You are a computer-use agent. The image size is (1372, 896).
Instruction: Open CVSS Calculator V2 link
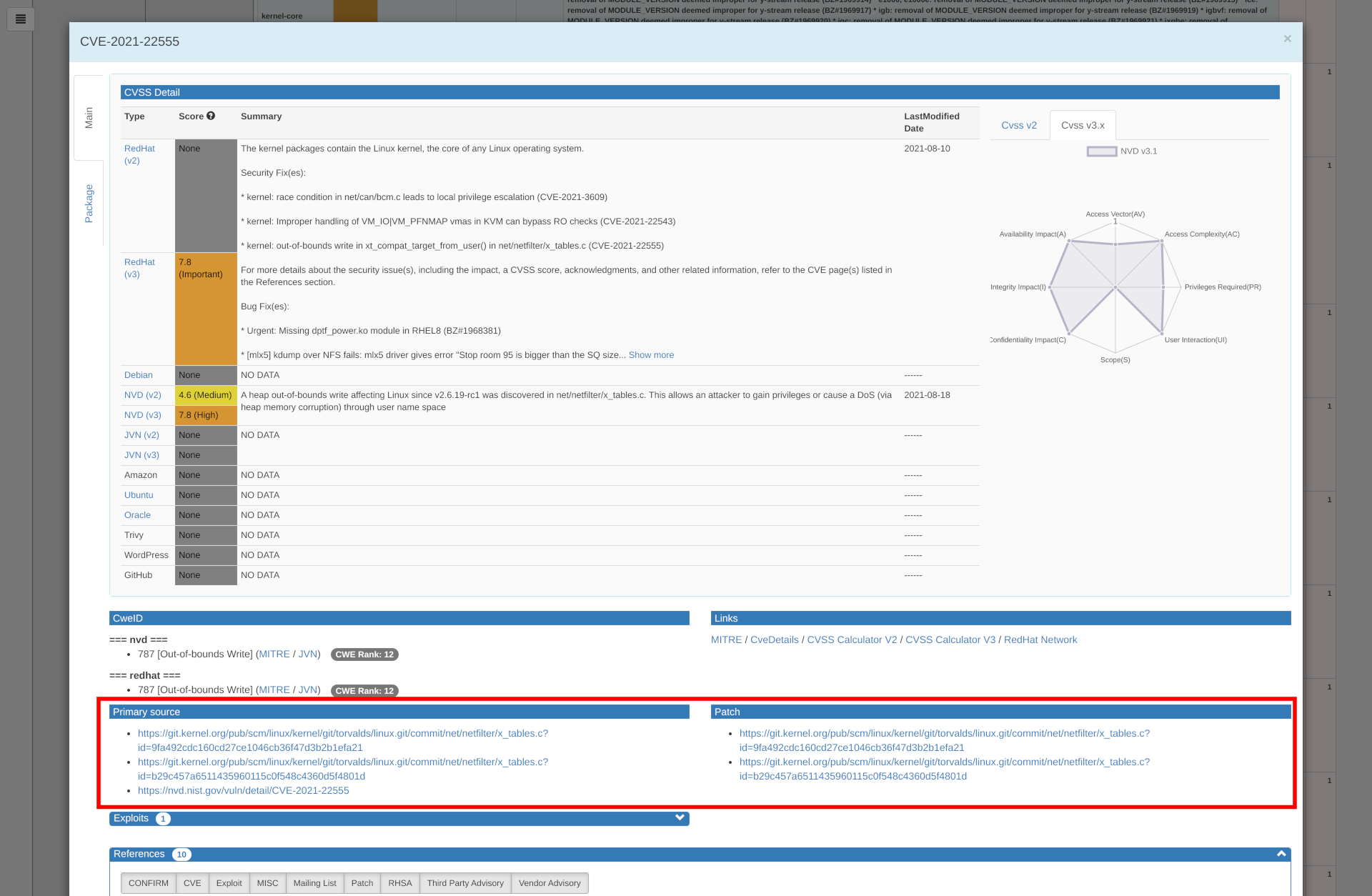click(x=852, y=640)
